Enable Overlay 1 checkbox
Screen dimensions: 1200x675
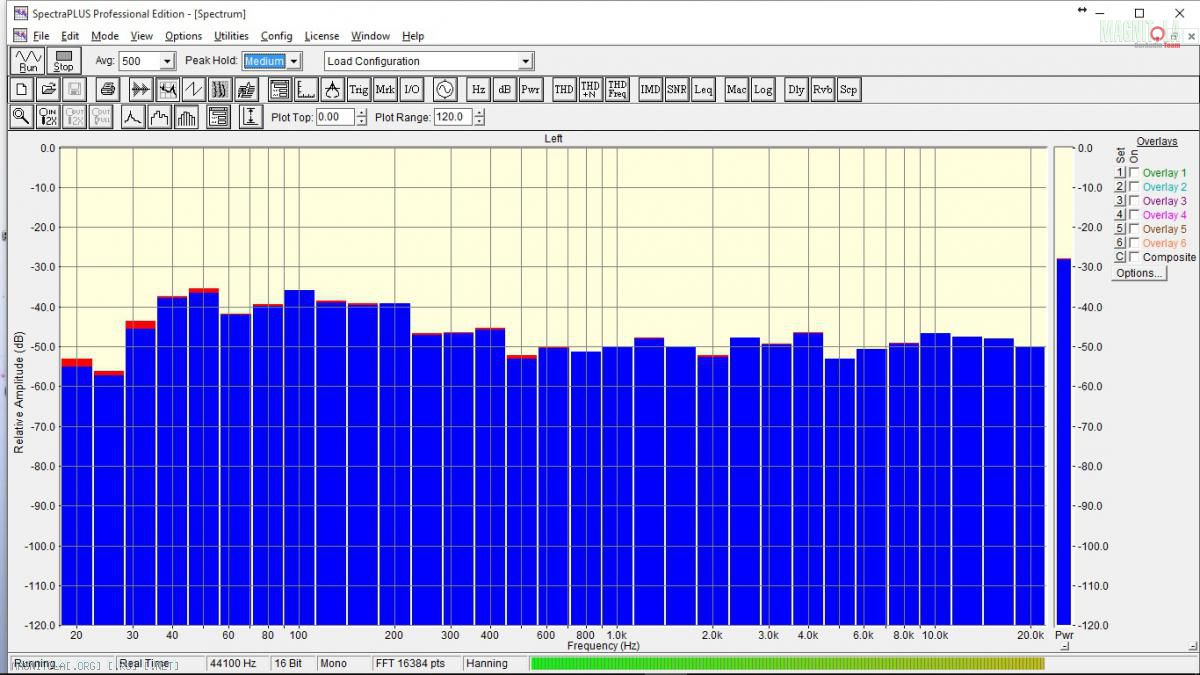[1134, 173]
